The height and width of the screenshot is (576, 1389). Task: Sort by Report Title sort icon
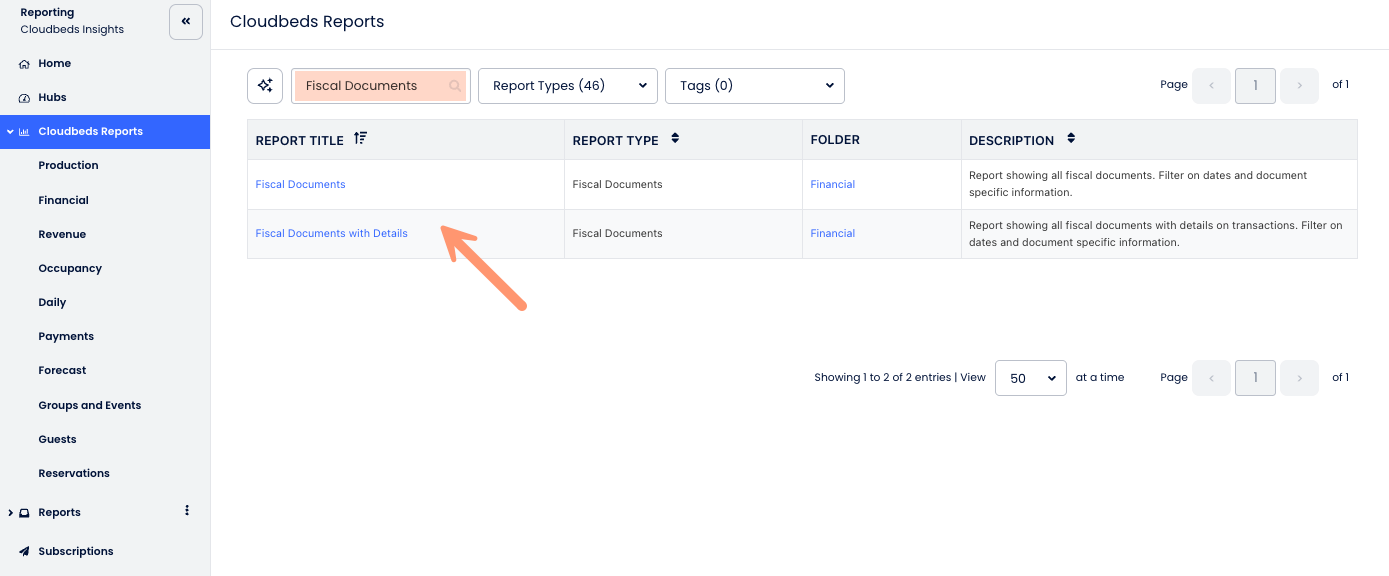[360, 139]
